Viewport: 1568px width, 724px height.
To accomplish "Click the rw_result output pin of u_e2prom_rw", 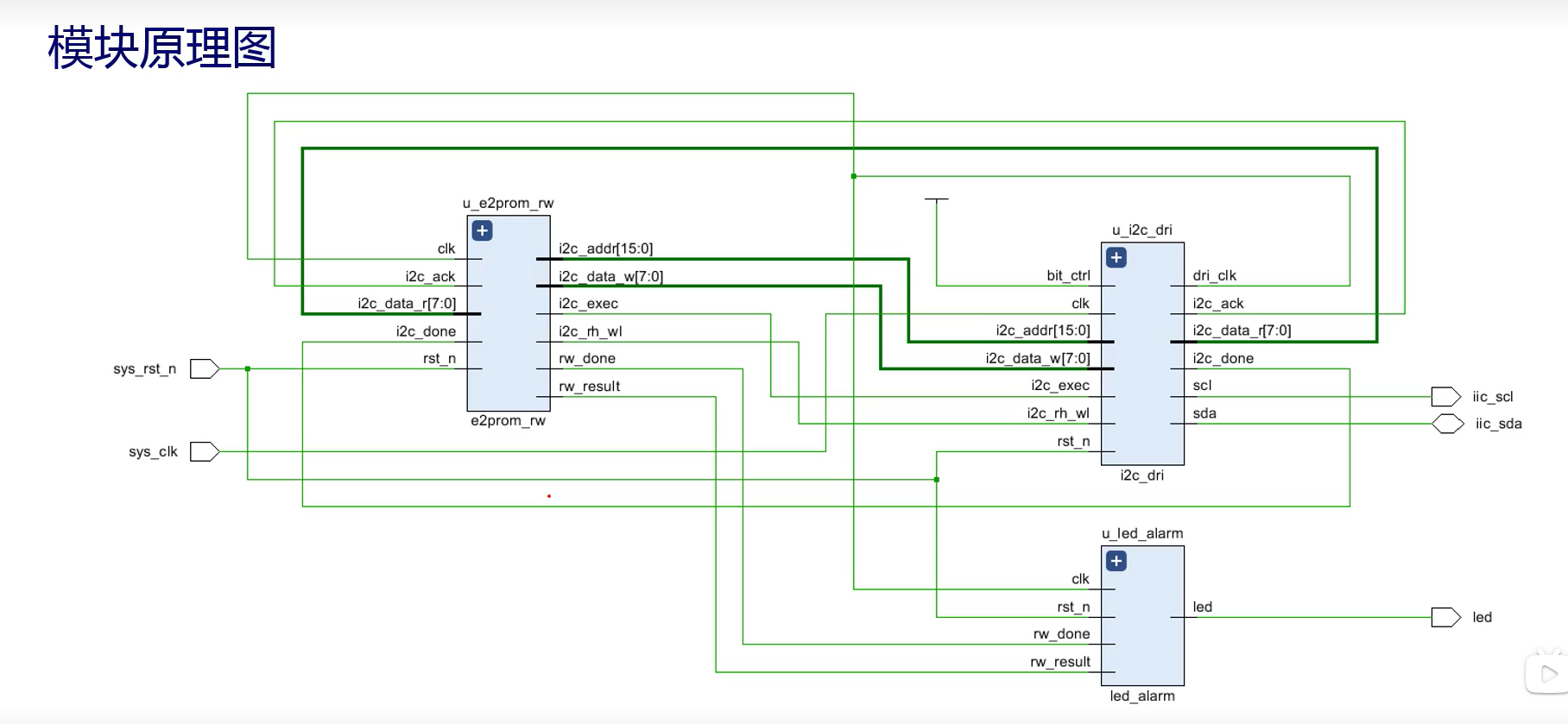I will [x=590, y=387].
